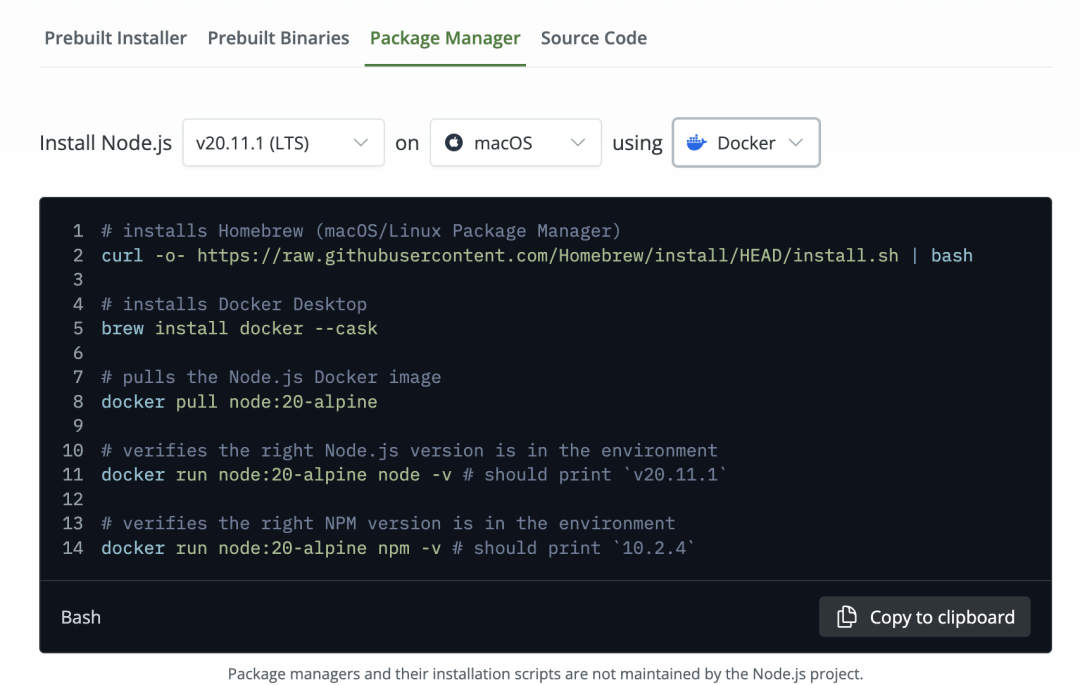1080x685 pixels.
Task: Click the curl Homebrew install command line
Action: coord(537,255)
